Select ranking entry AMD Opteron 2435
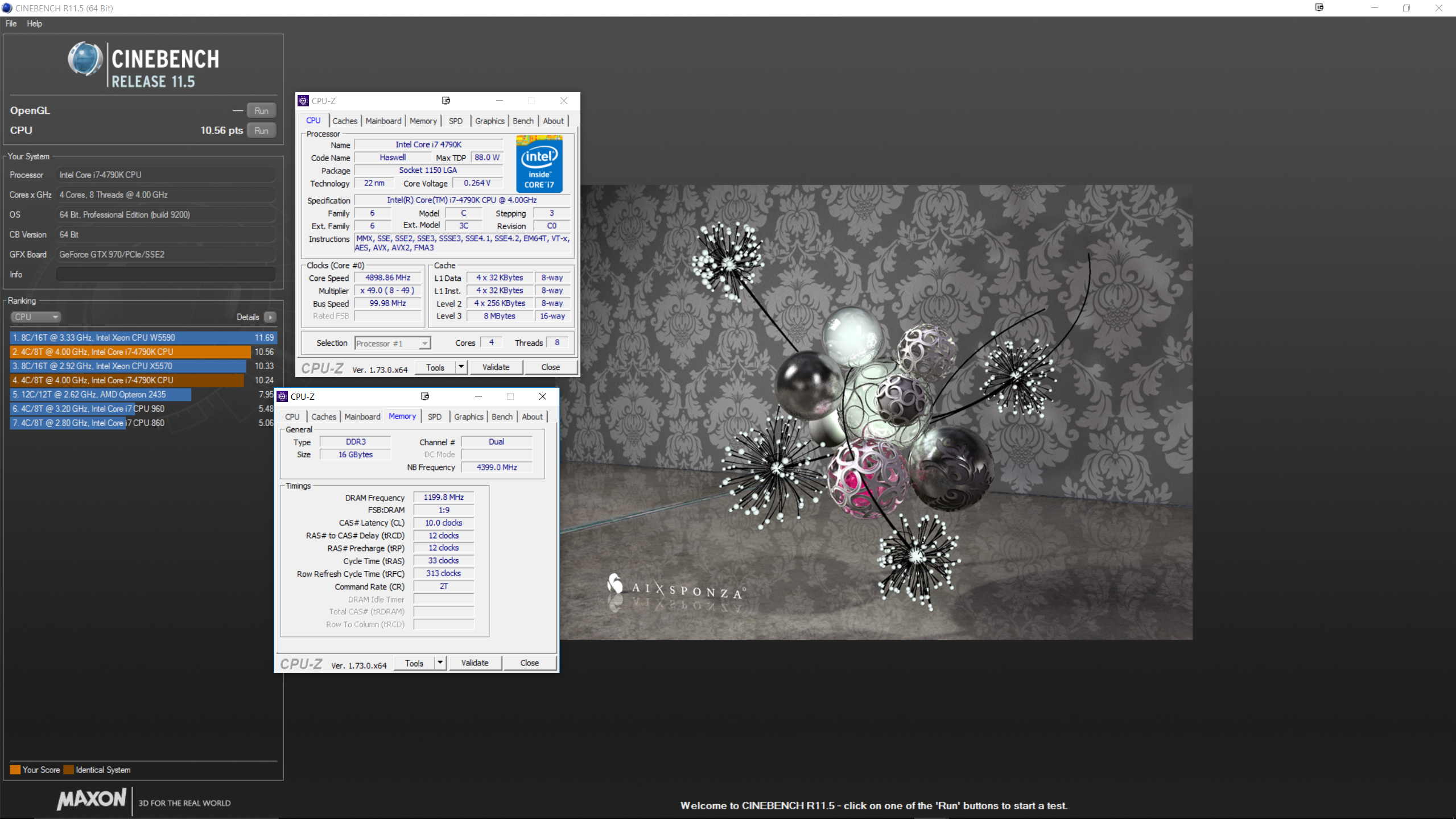Viewport: 1456px width, 819px height. [x=143, y=394]
